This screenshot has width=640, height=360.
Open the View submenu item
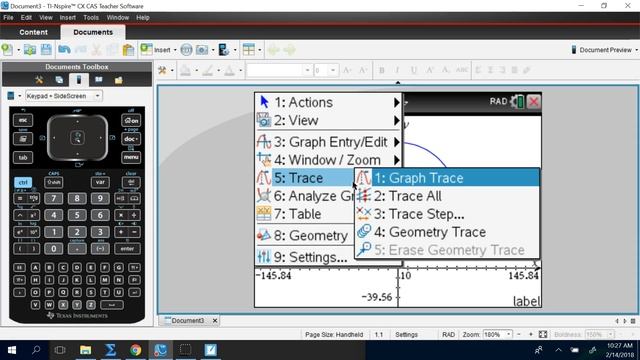(328, 120)
